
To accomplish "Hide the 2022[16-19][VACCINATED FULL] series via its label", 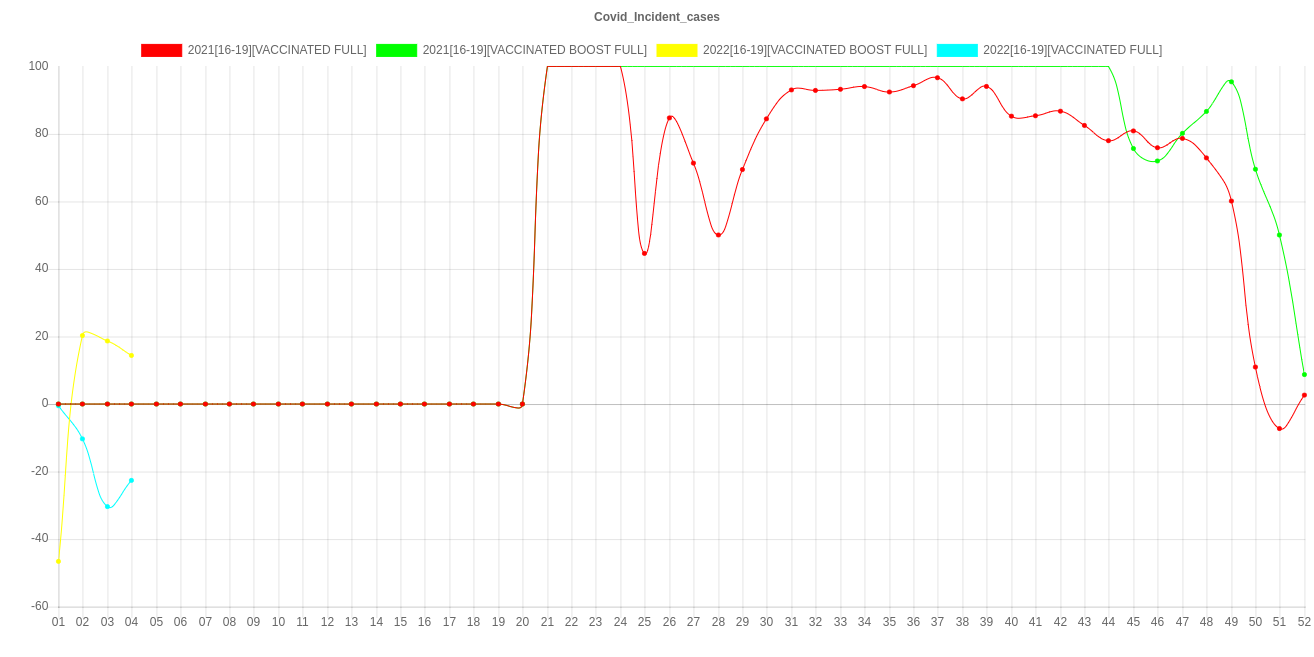I will 1072,50.
